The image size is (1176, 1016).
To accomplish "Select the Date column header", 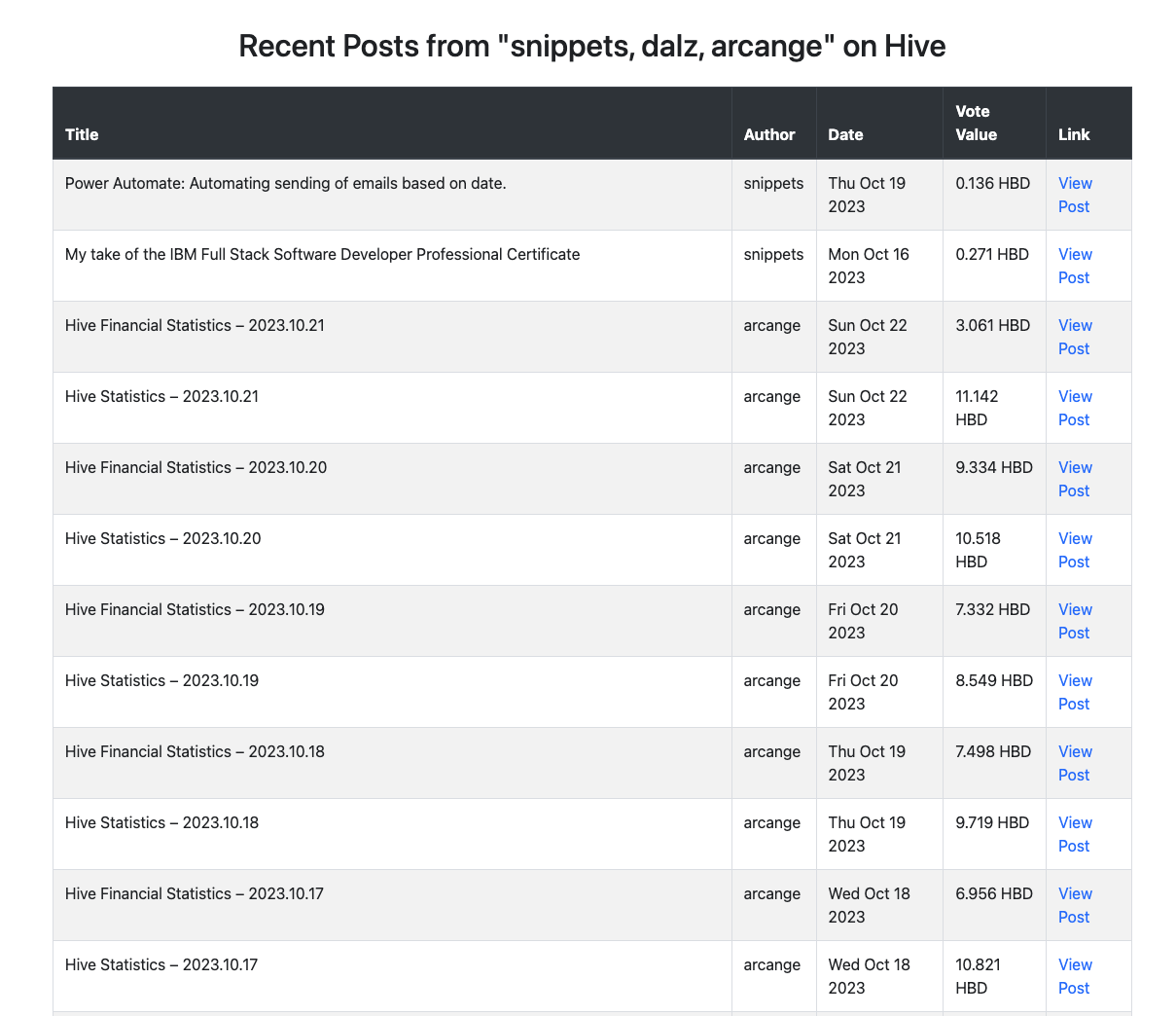I will click(x=845, y=134).
